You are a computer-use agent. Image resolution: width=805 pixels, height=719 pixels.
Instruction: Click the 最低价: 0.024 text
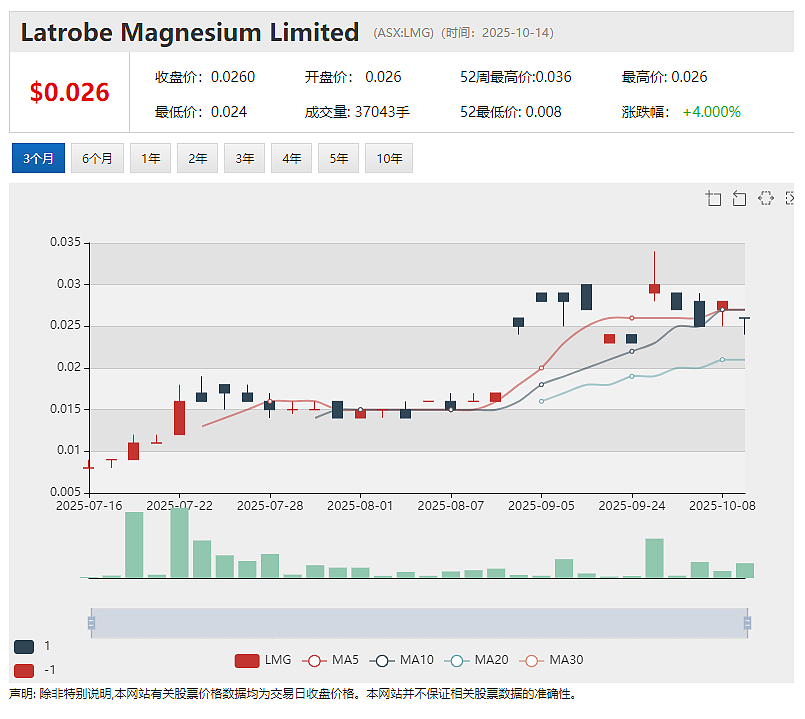201,112
